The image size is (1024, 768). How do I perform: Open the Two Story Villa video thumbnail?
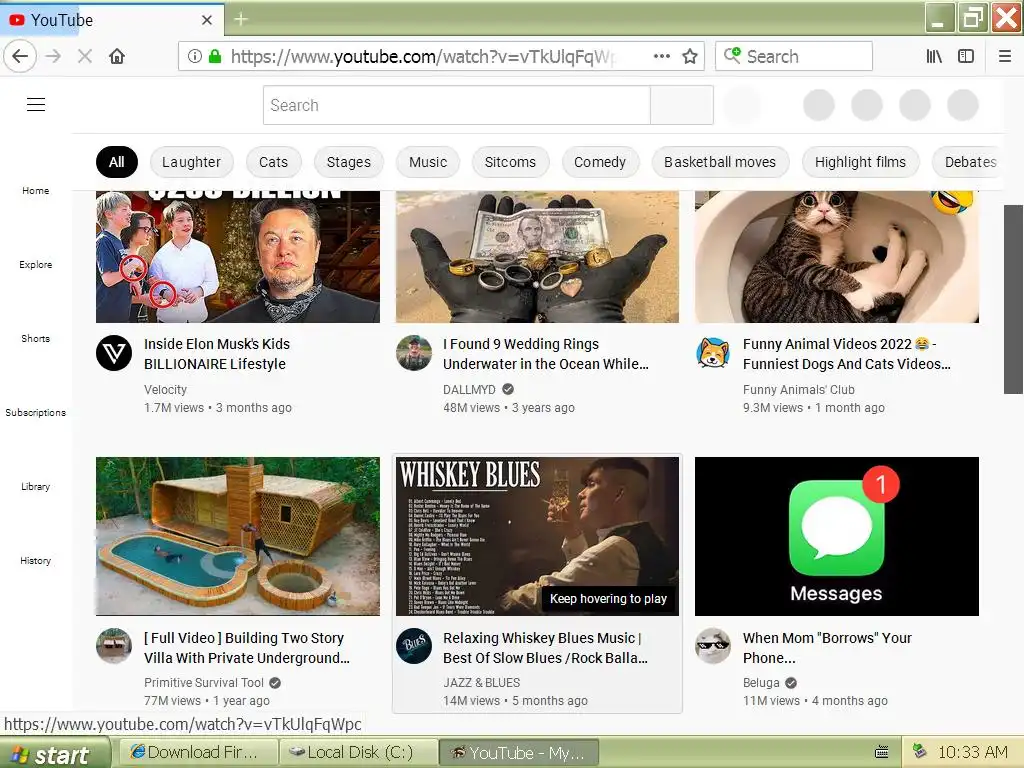pyautogui.click(x=238, y=536)
